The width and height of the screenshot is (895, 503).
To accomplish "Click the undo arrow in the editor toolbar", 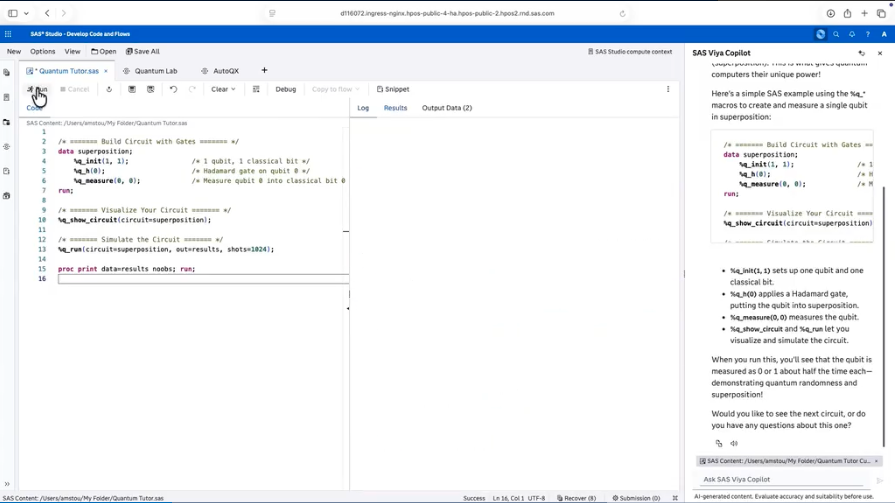I will (173, 89).
